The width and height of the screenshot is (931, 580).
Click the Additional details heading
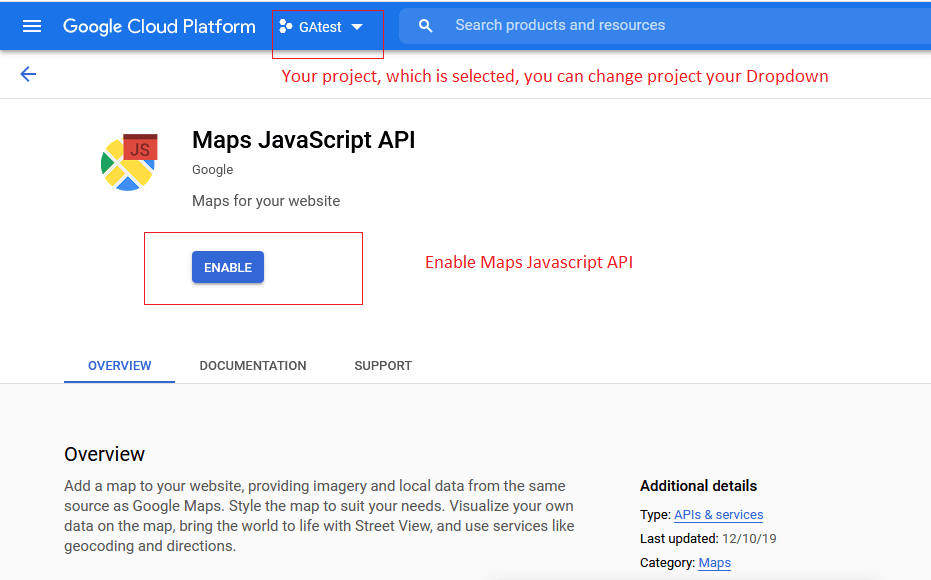coord(698,486)
